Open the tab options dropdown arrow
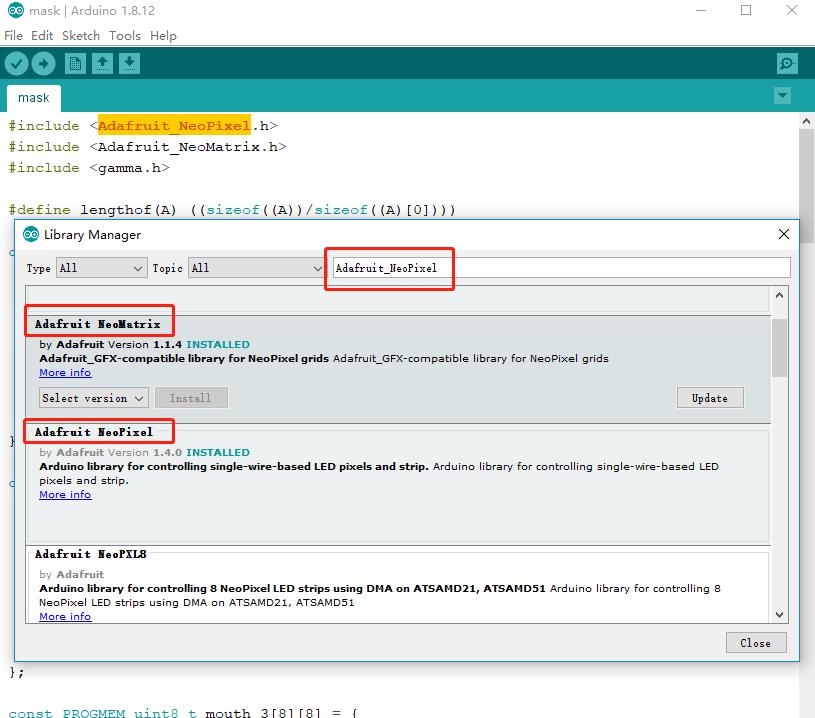The width and height of the screenshot is (815, 718). tap(782, 96)
